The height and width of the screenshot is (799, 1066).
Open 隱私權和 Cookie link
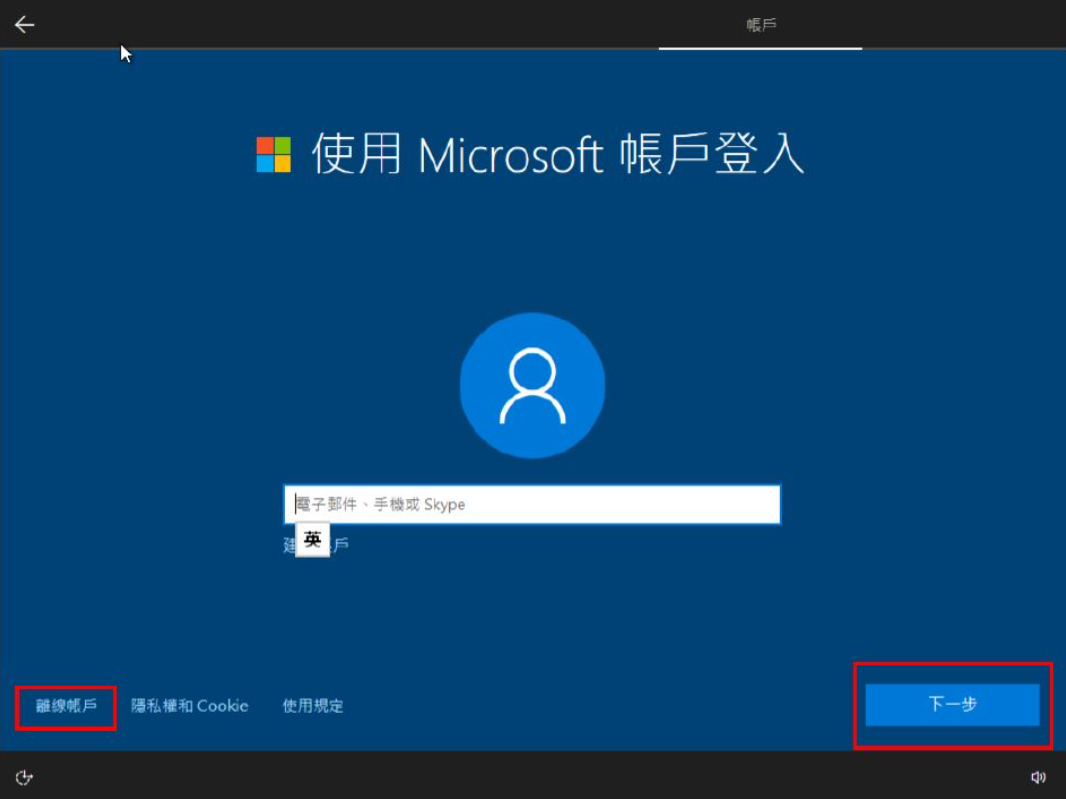point(190,706)
